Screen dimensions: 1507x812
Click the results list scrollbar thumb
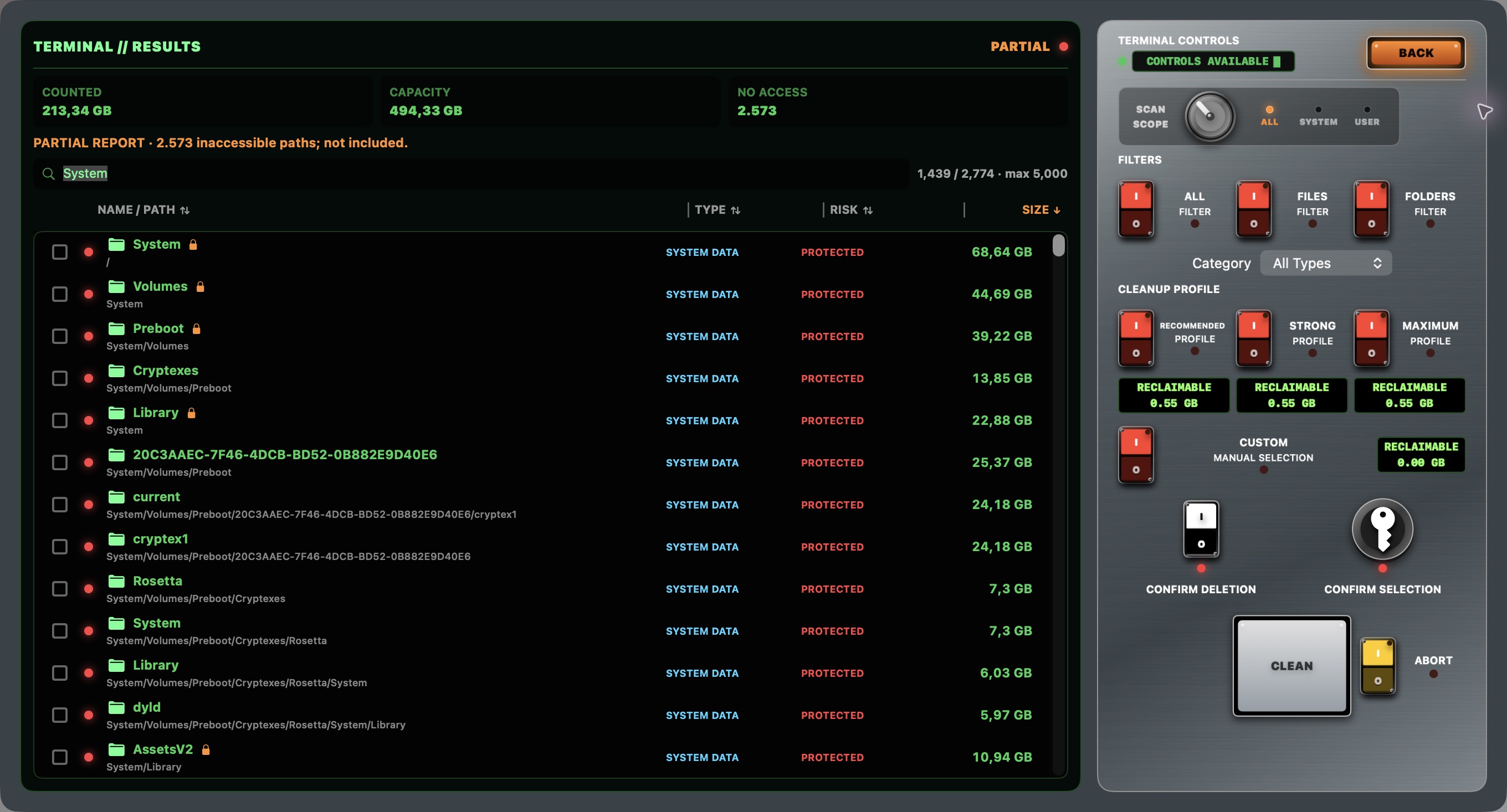[x=1058, y=245]
